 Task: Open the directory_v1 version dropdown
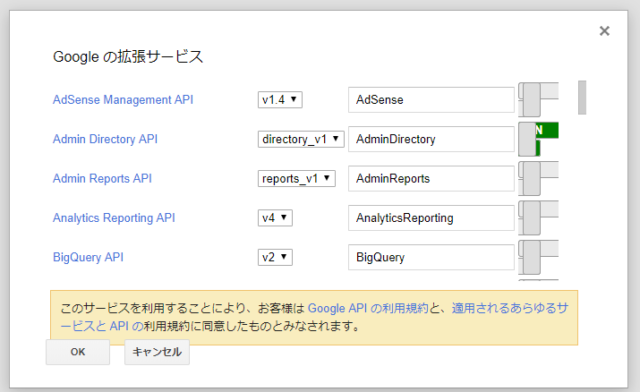[x=301, y=139]
